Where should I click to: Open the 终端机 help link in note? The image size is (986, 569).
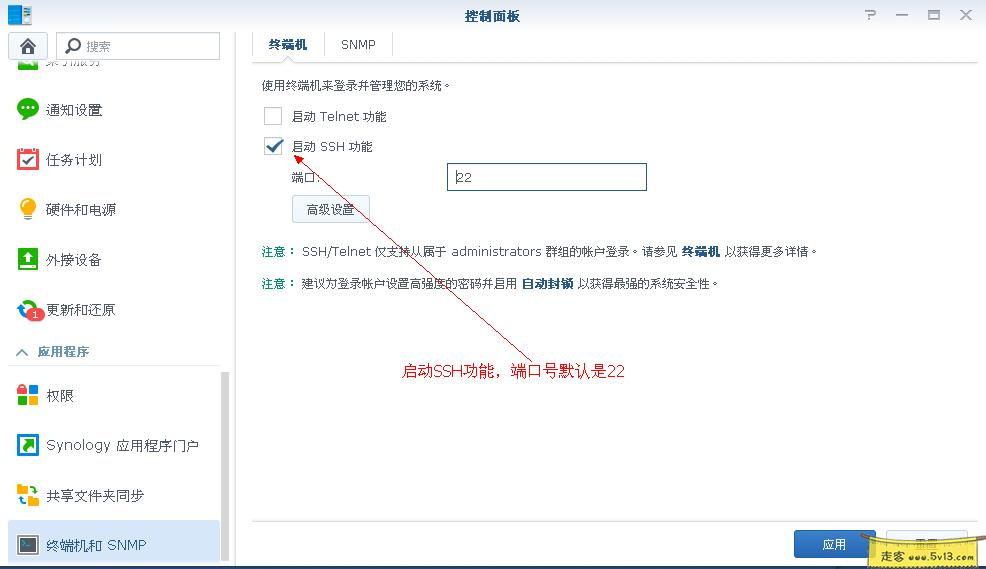tap(701, 251)
